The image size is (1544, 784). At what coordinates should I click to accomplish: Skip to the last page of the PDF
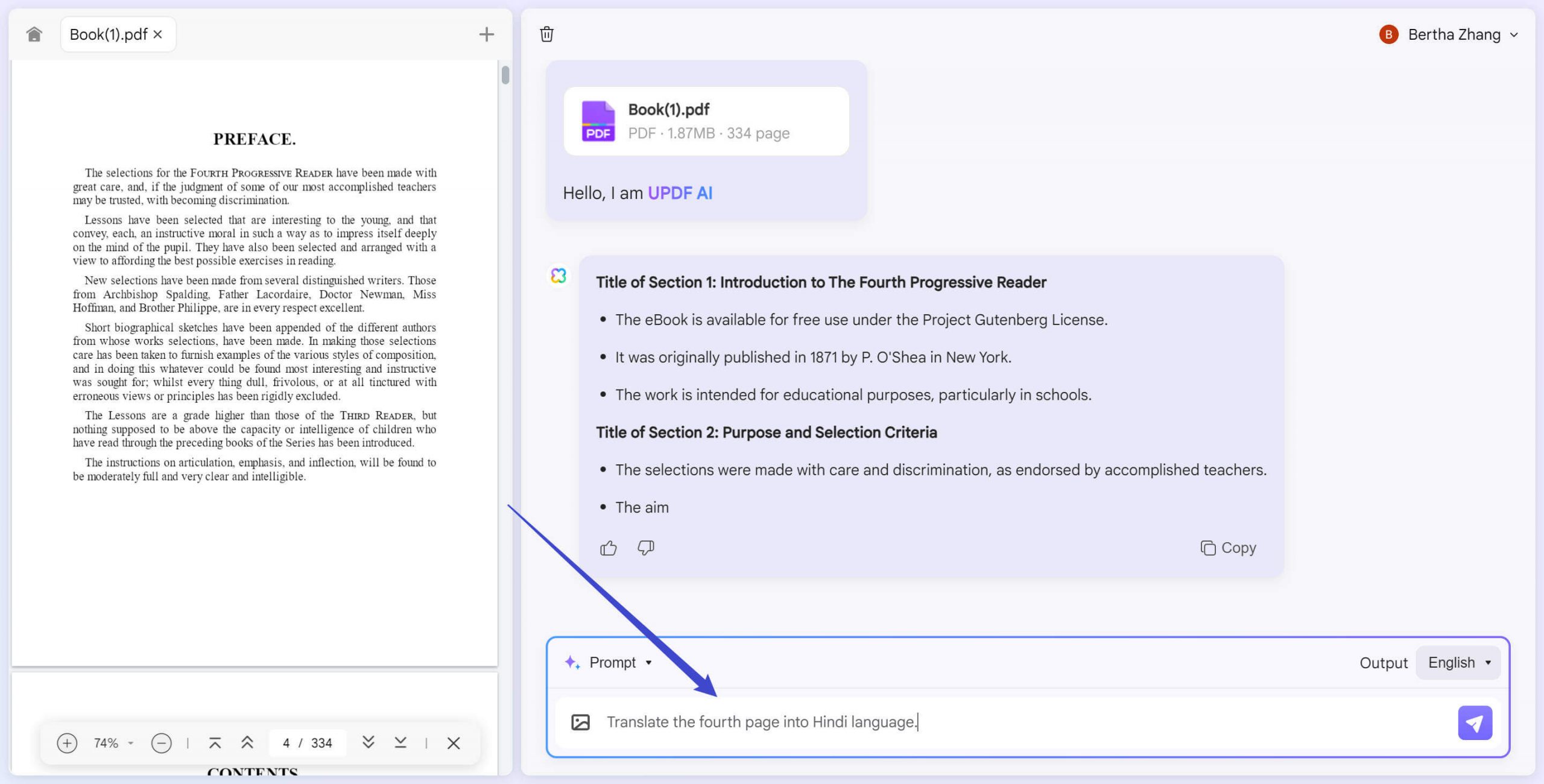coord(400,743)
